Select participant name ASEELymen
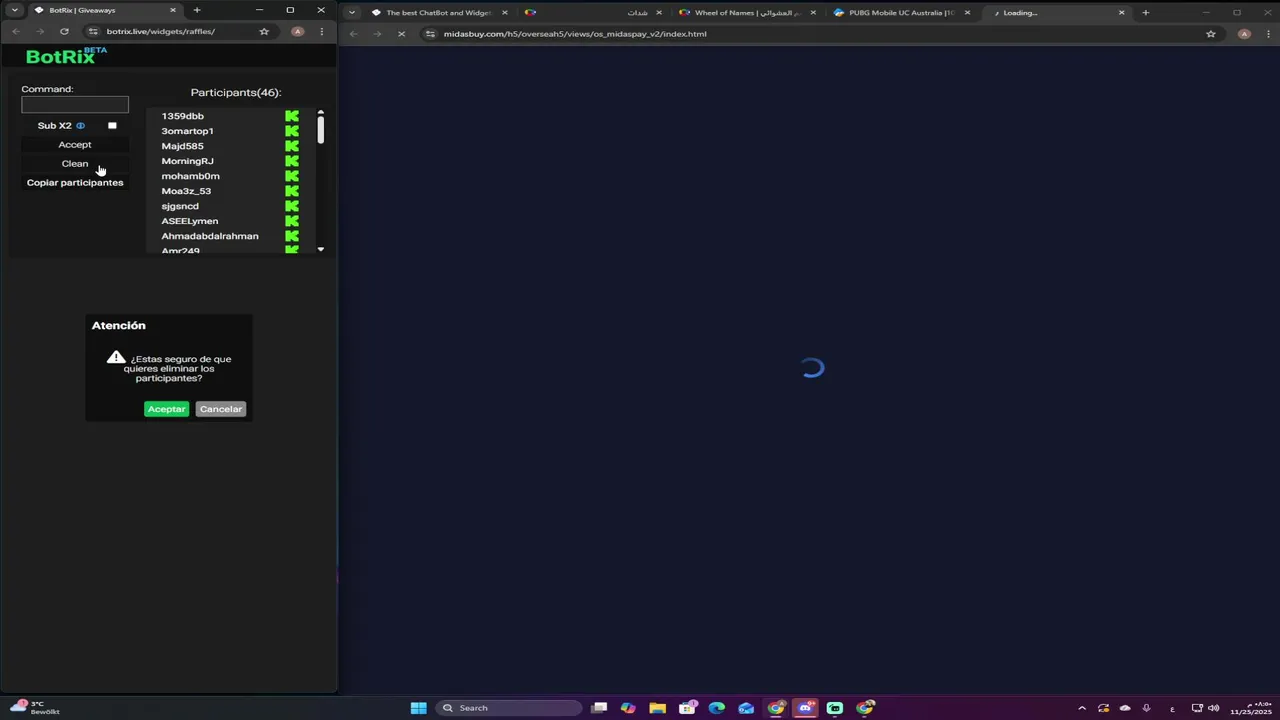The height and width of the screenshot is (720, 1280). point(190,221)
